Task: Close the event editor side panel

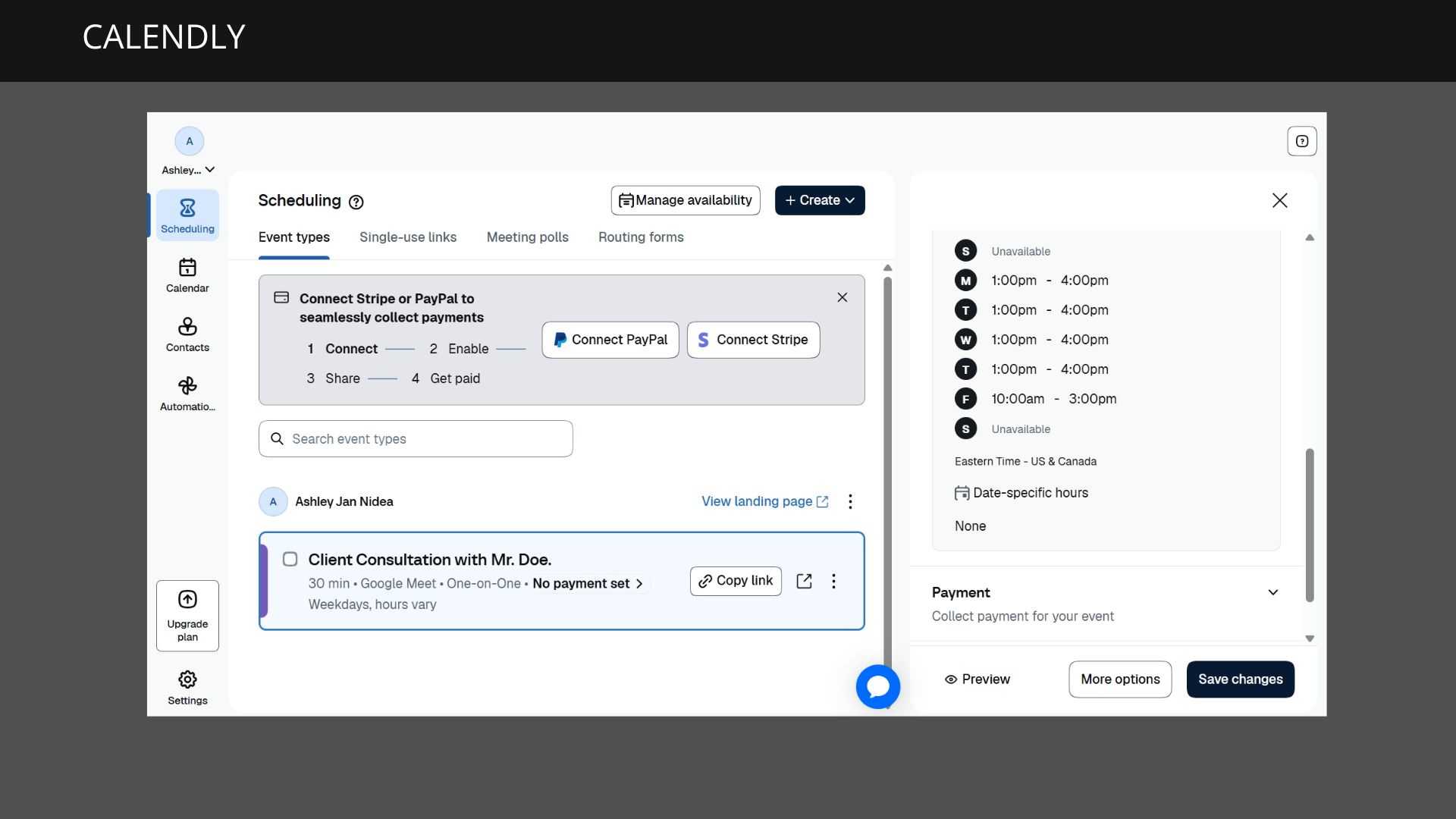Action: 1280,200
